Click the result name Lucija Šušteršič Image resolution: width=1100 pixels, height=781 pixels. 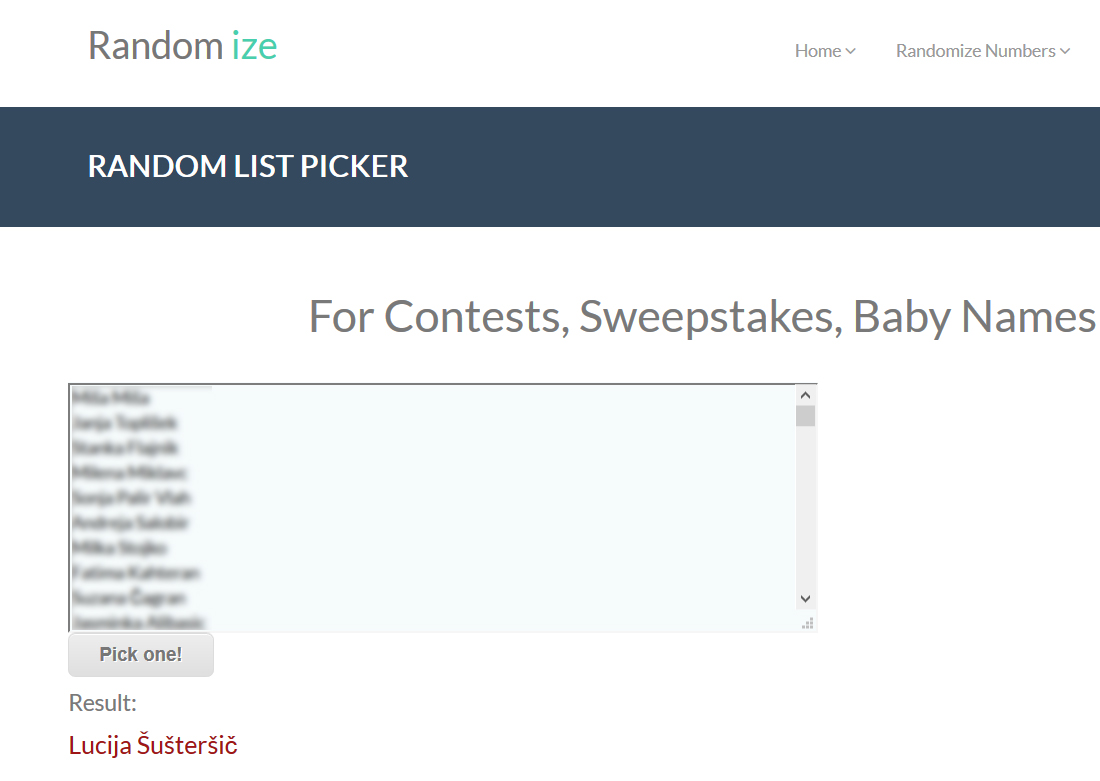(153, 745)
